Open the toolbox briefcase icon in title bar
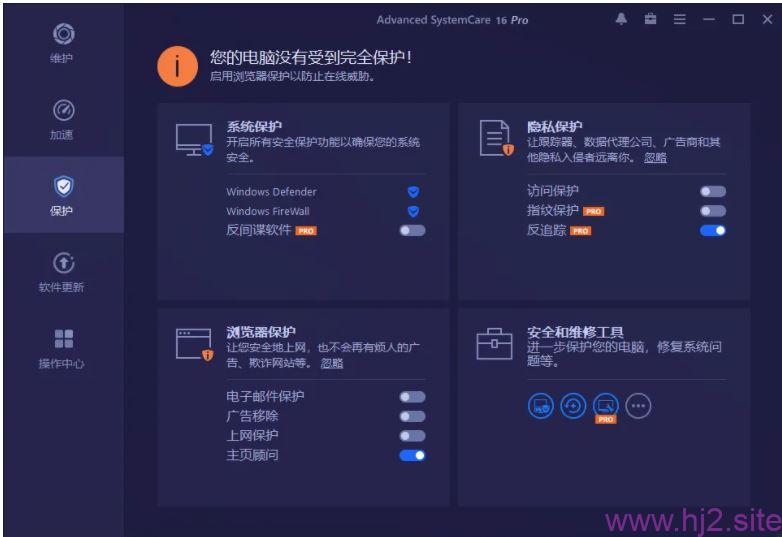The width and height of the screenshot is (782, 537). click(x=650, y=19)
